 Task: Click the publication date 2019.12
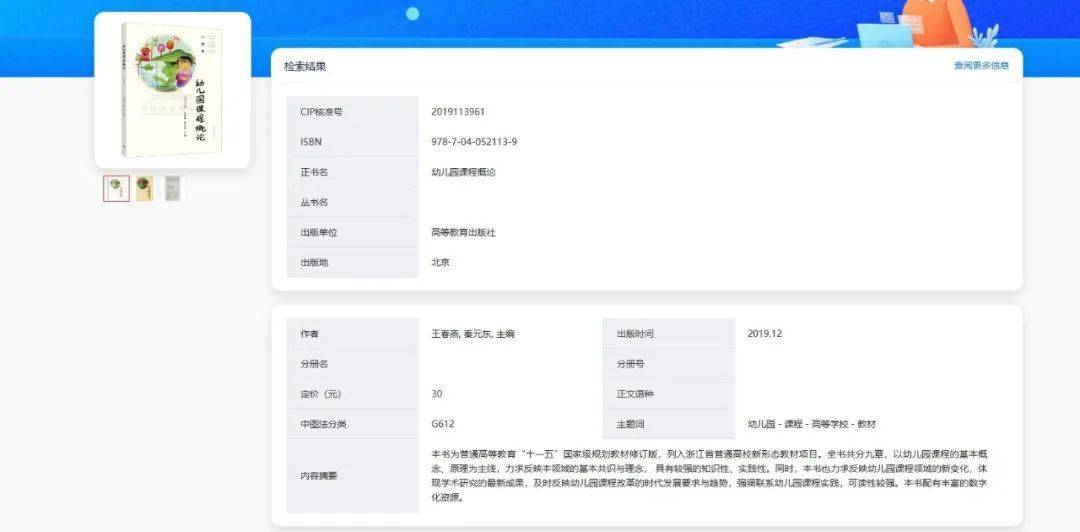click(x=765, y=334)
